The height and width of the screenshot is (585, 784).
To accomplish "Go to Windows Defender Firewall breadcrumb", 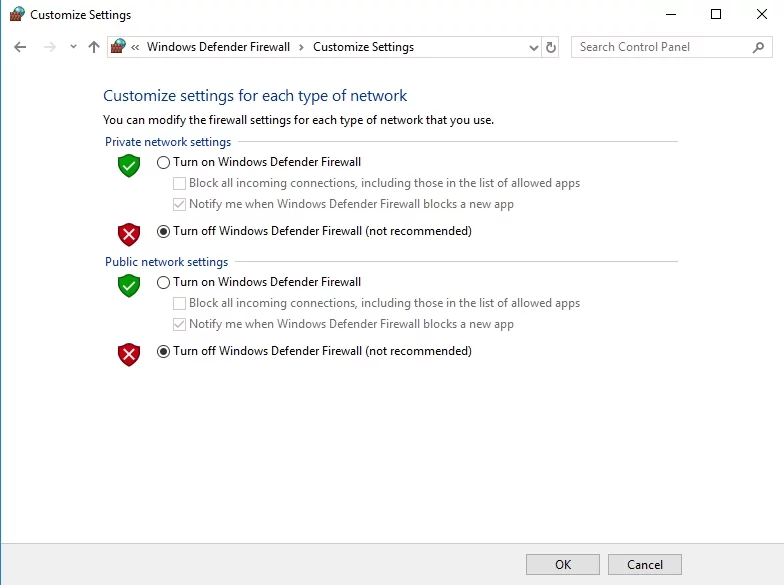I will [x=218, y=47].
